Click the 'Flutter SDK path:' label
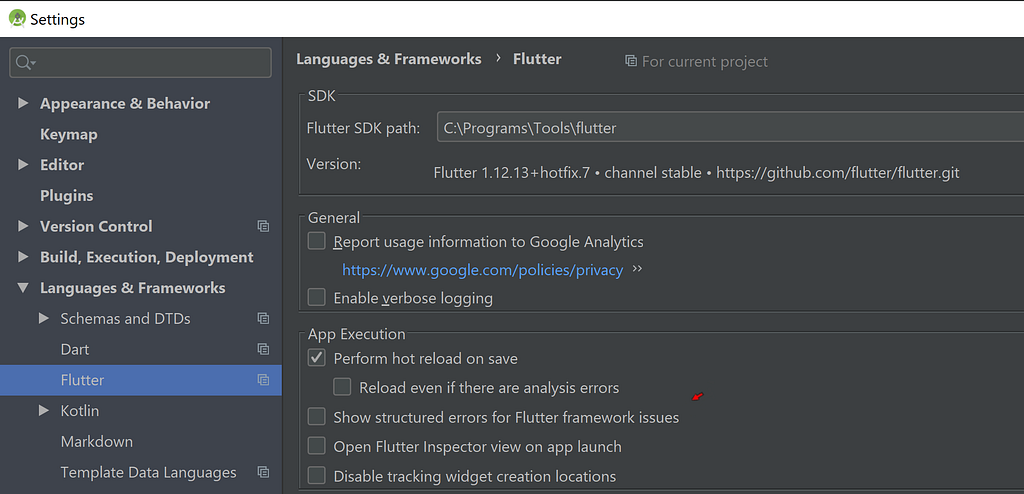 (363, 128)
